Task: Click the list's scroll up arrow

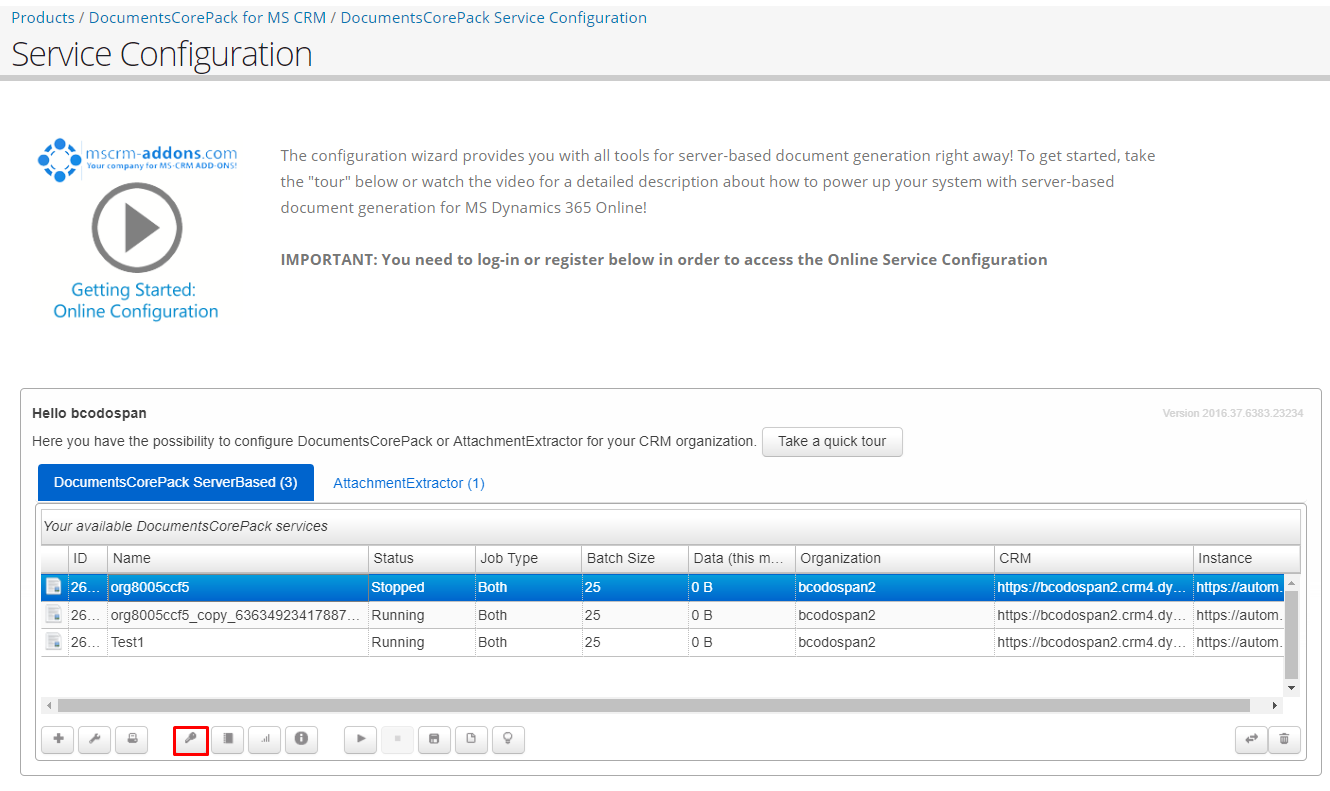Action: coord(1291,582)
